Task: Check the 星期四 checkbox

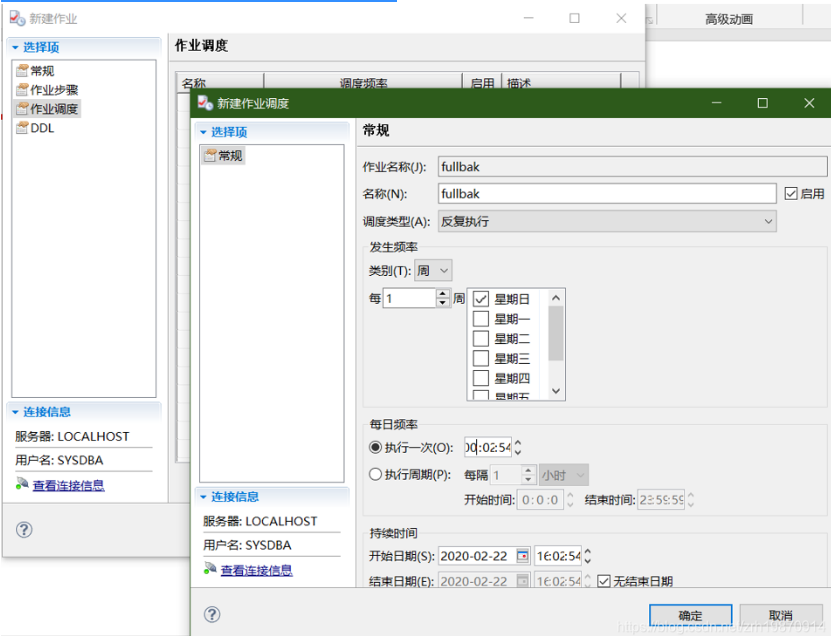Action: [481, 378]
